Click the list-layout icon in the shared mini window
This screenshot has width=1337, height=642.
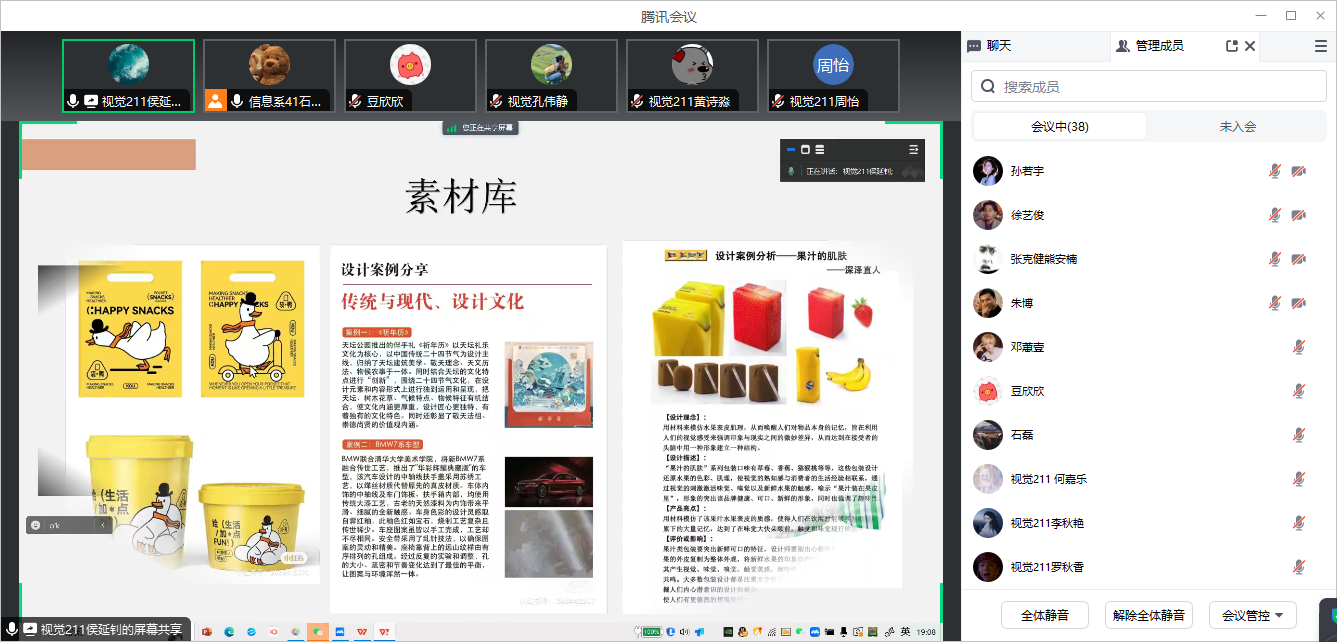coord(820,150)
